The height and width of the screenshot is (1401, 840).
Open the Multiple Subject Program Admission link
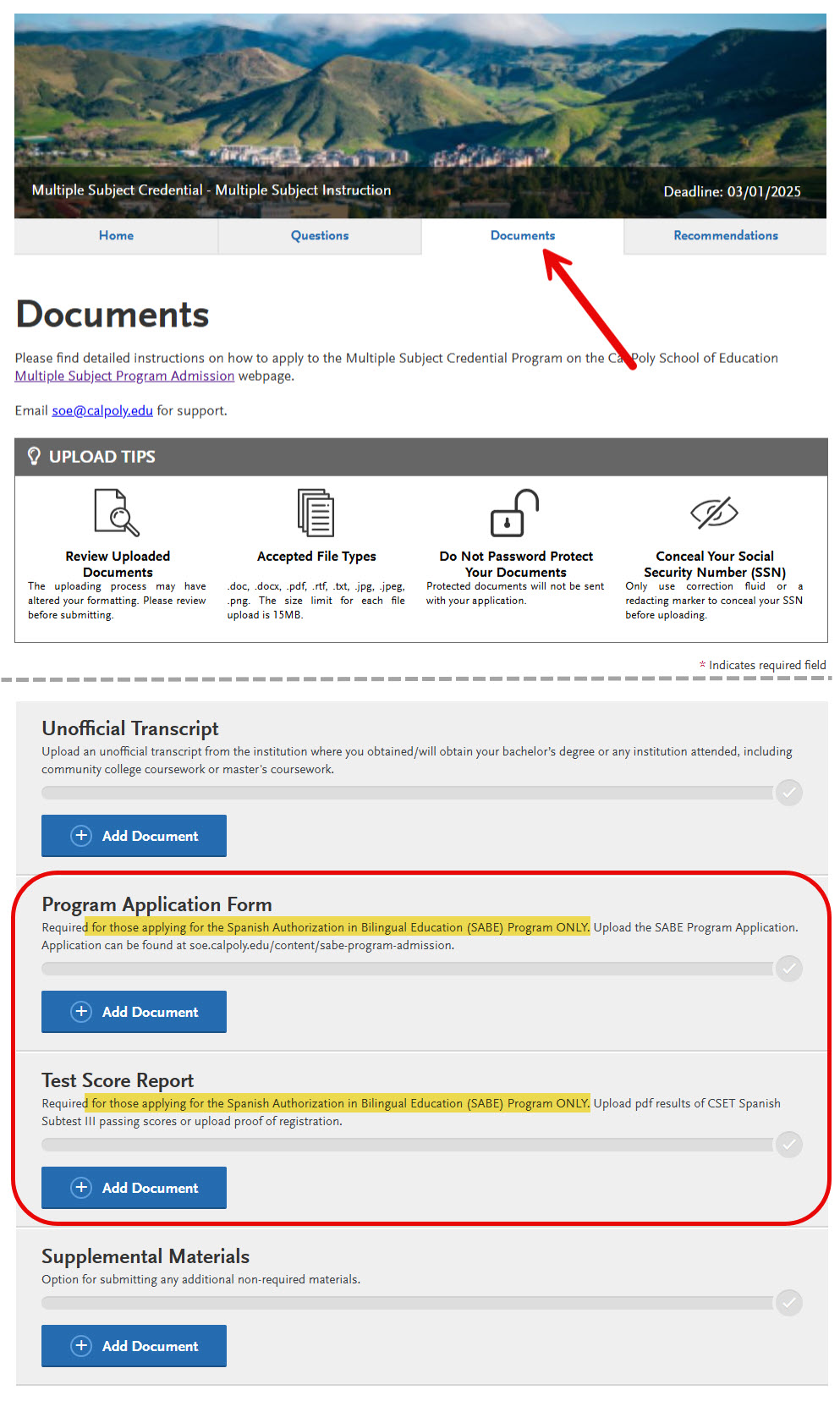[x=124, y=376]
